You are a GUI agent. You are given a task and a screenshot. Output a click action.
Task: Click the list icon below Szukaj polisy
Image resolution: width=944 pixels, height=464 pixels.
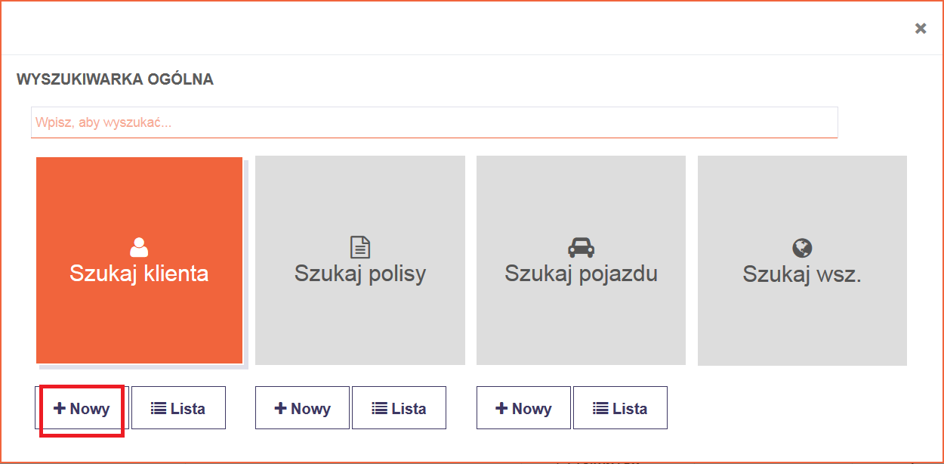[380, 409]
